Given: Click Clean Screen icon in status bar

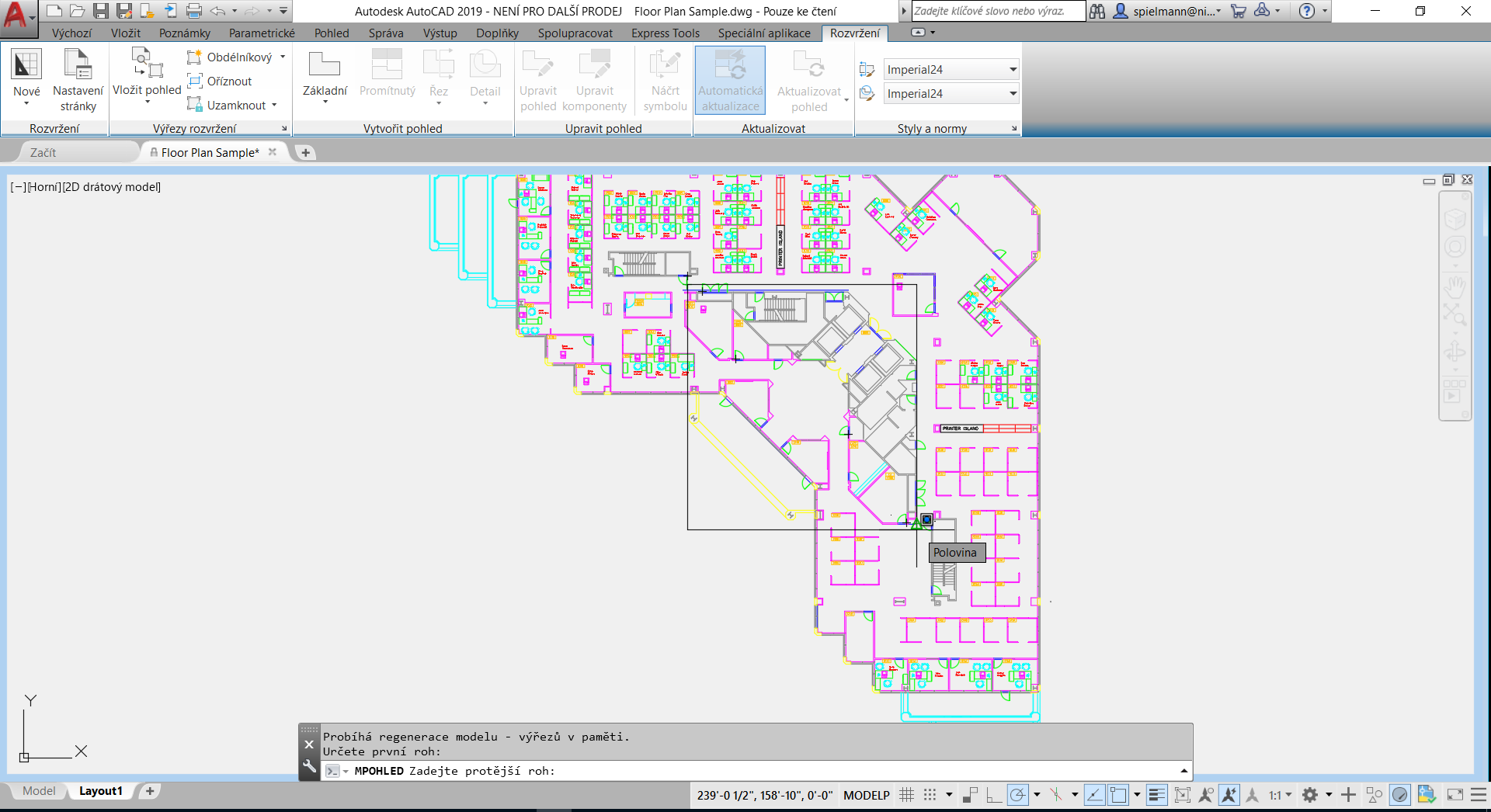Looking at the screenshot, I should [1455, 795].
